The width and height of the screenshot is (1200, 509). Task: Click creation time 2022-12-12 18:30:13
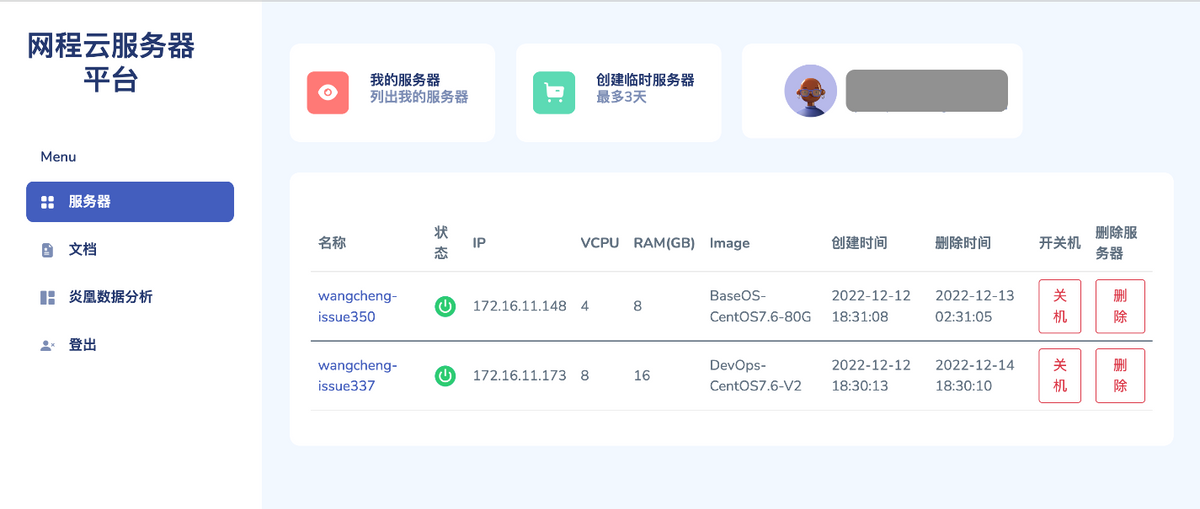(871, 375)
